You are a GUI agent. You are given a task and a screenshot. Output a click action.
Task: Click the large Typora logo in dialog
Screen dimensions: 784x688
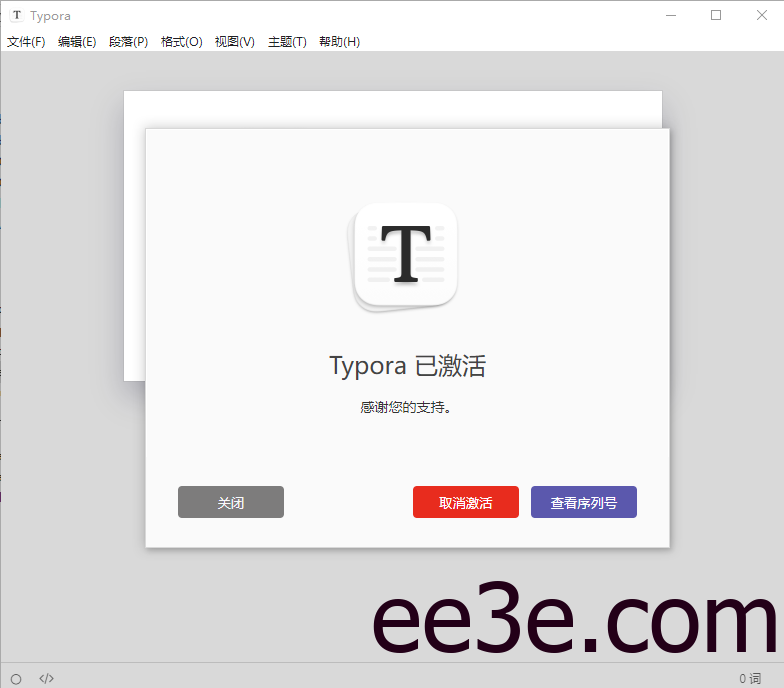(x=403, y=257)
